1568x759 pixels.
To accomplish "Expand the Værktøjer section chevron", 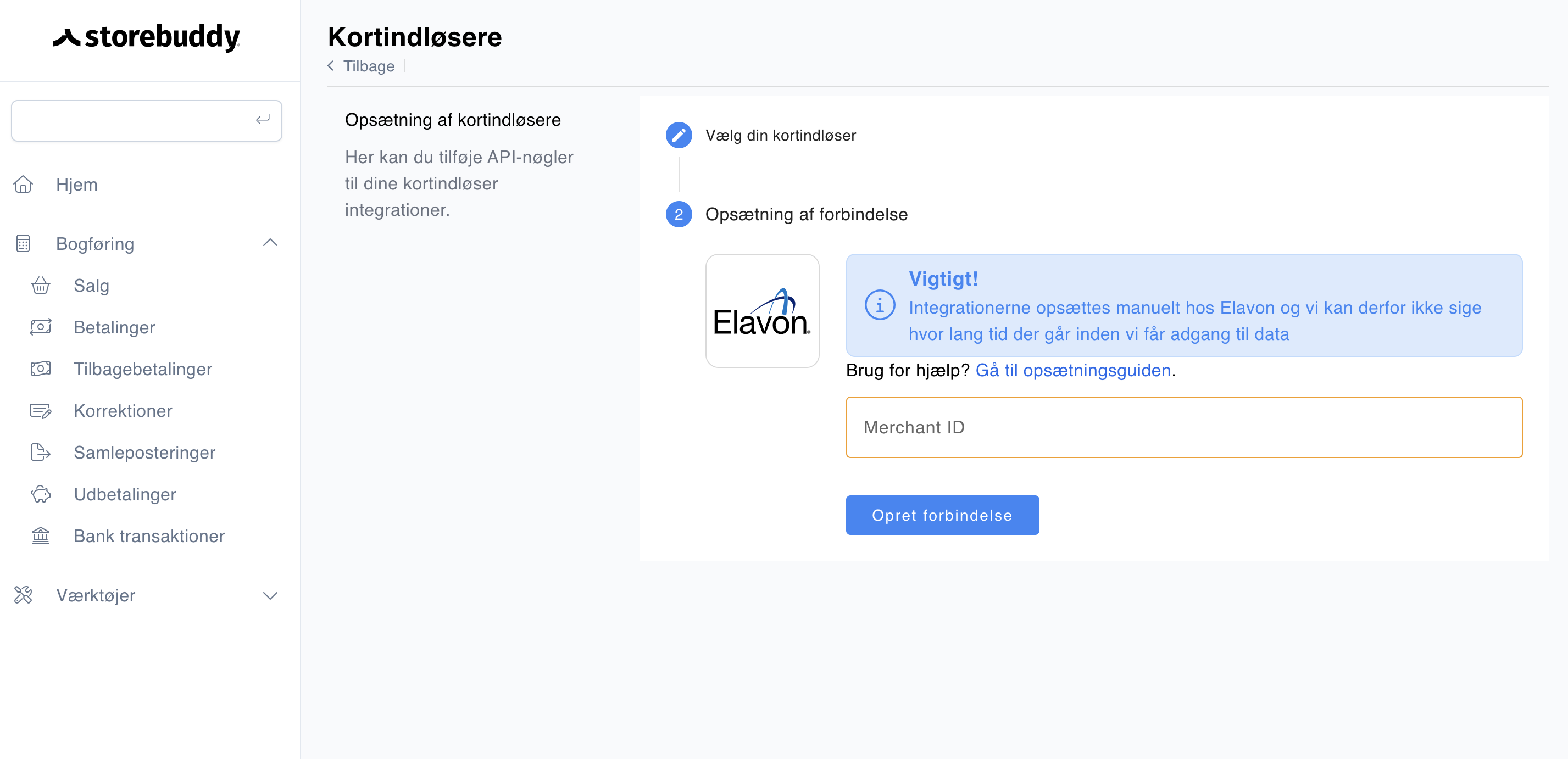I will click(x=270, y=595).
